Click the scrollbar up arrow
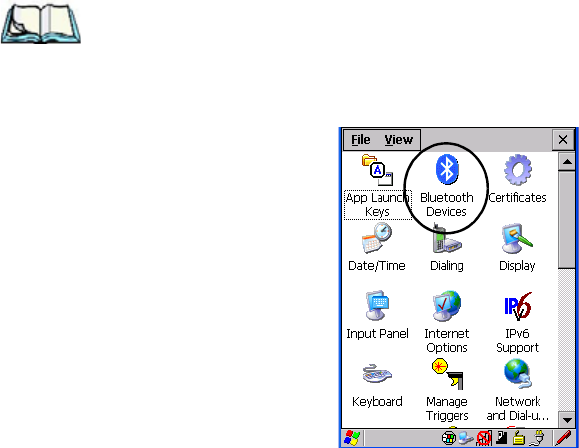The height and width of the screenshot is (448, 579). tap(567, 162)
